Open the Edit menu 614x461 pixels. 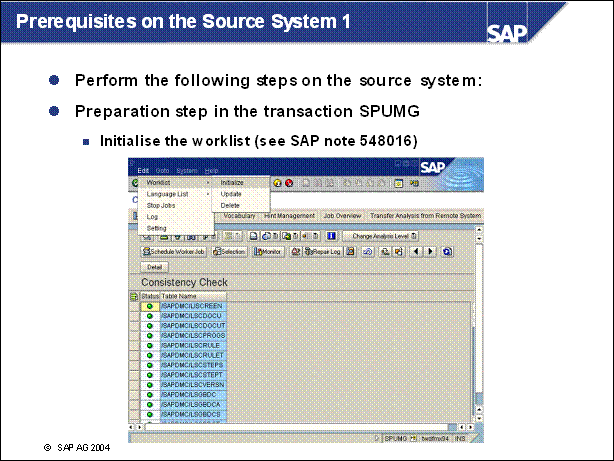coord(143,172)
